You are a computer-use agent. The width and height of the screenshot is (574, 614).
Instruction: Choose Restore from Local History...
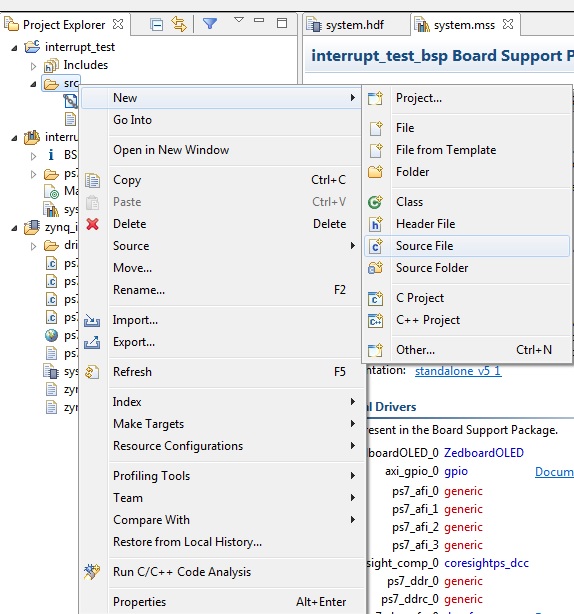coord(222,542)
